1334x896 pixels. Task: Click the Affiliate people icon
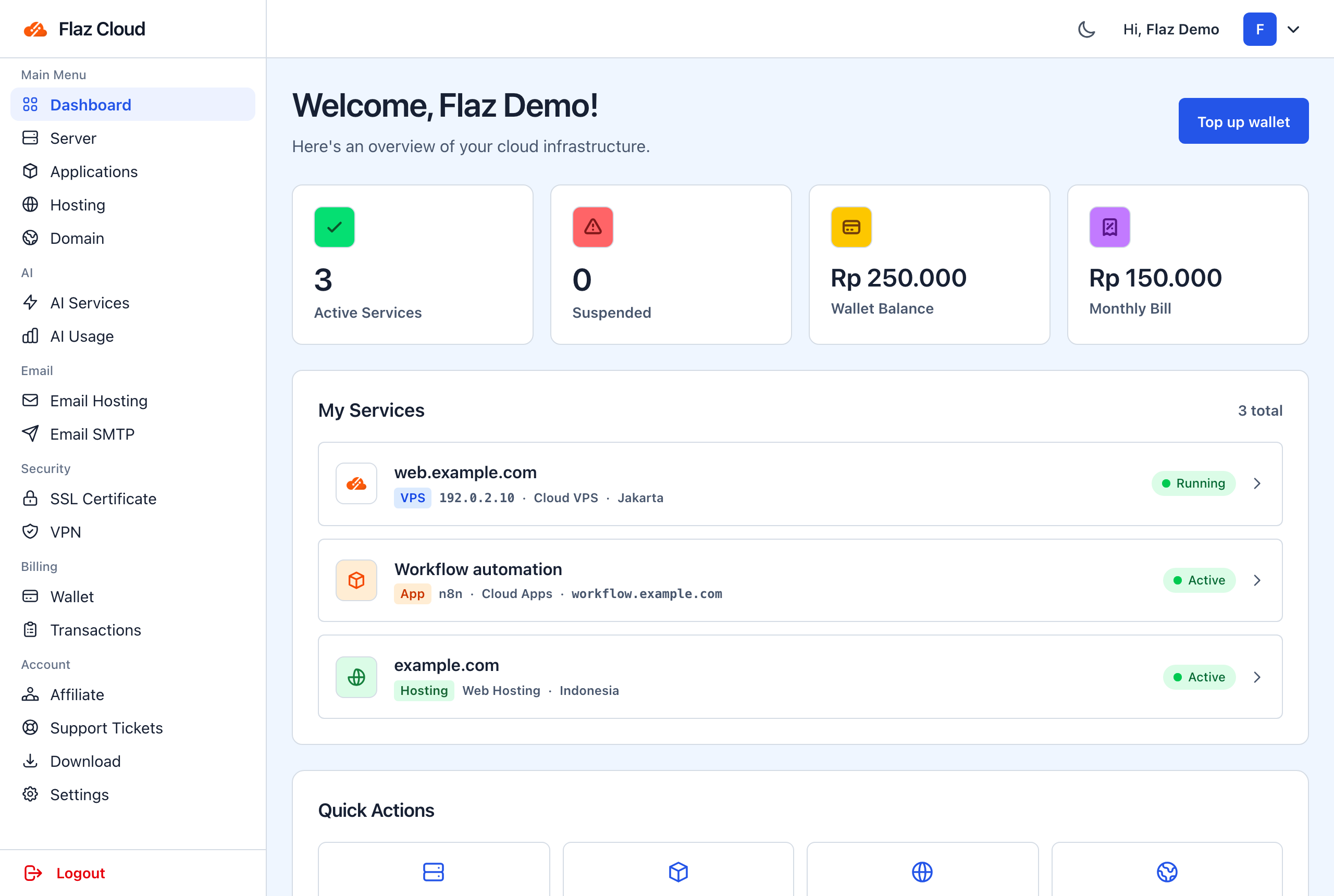(x=30, y=694)
